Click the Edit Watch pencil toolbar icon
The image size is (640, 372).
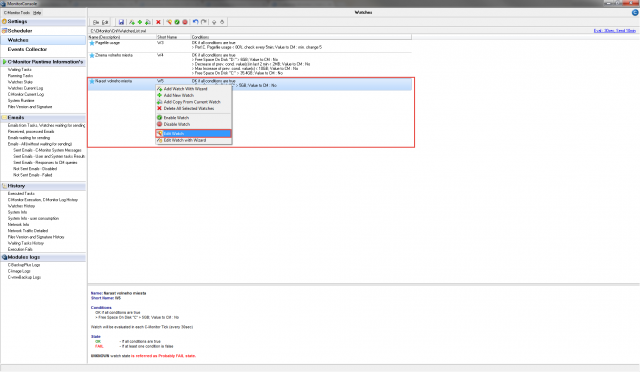click(x=169, y=22)
